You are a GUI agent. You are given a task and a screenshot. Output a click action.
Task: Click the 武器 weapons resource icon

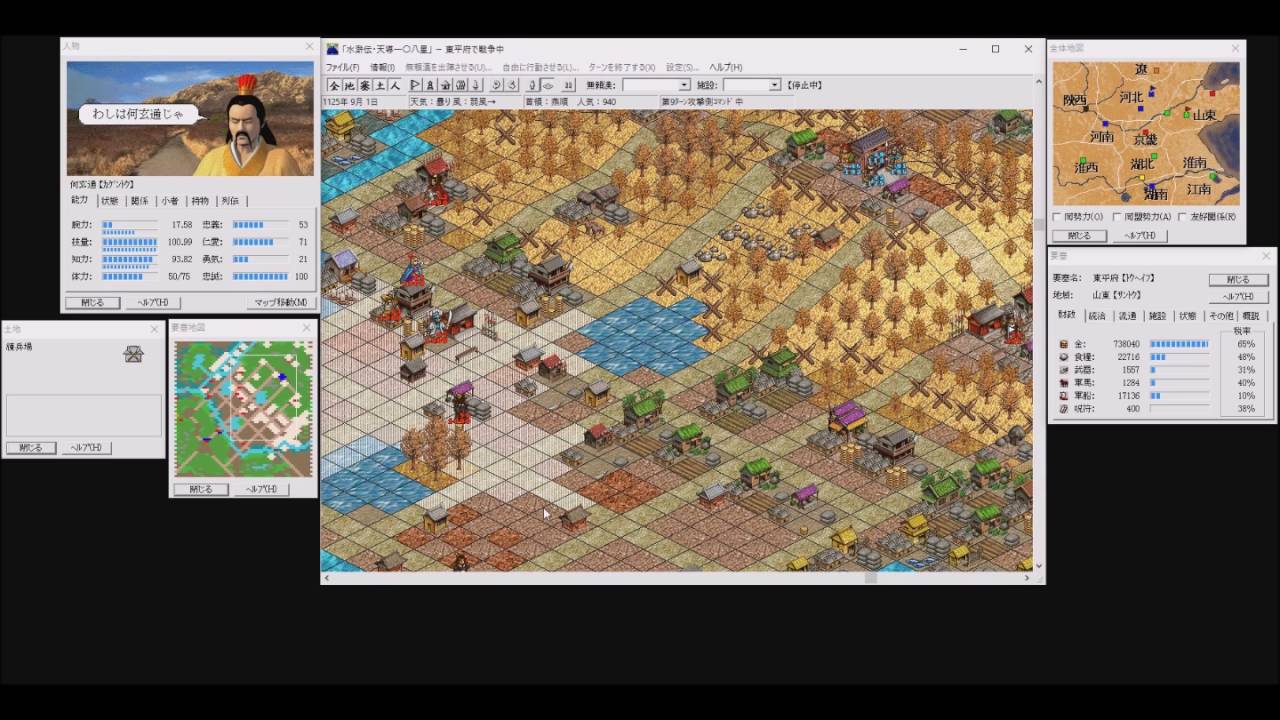(x=1064, y=370)
